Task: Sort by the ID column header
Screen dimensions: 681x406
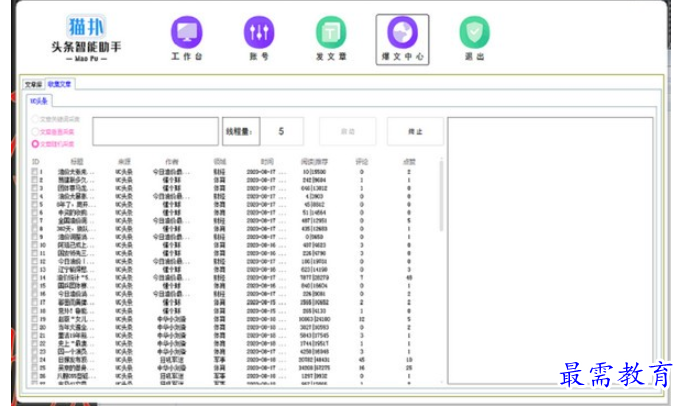Action: tap(36, 162)
